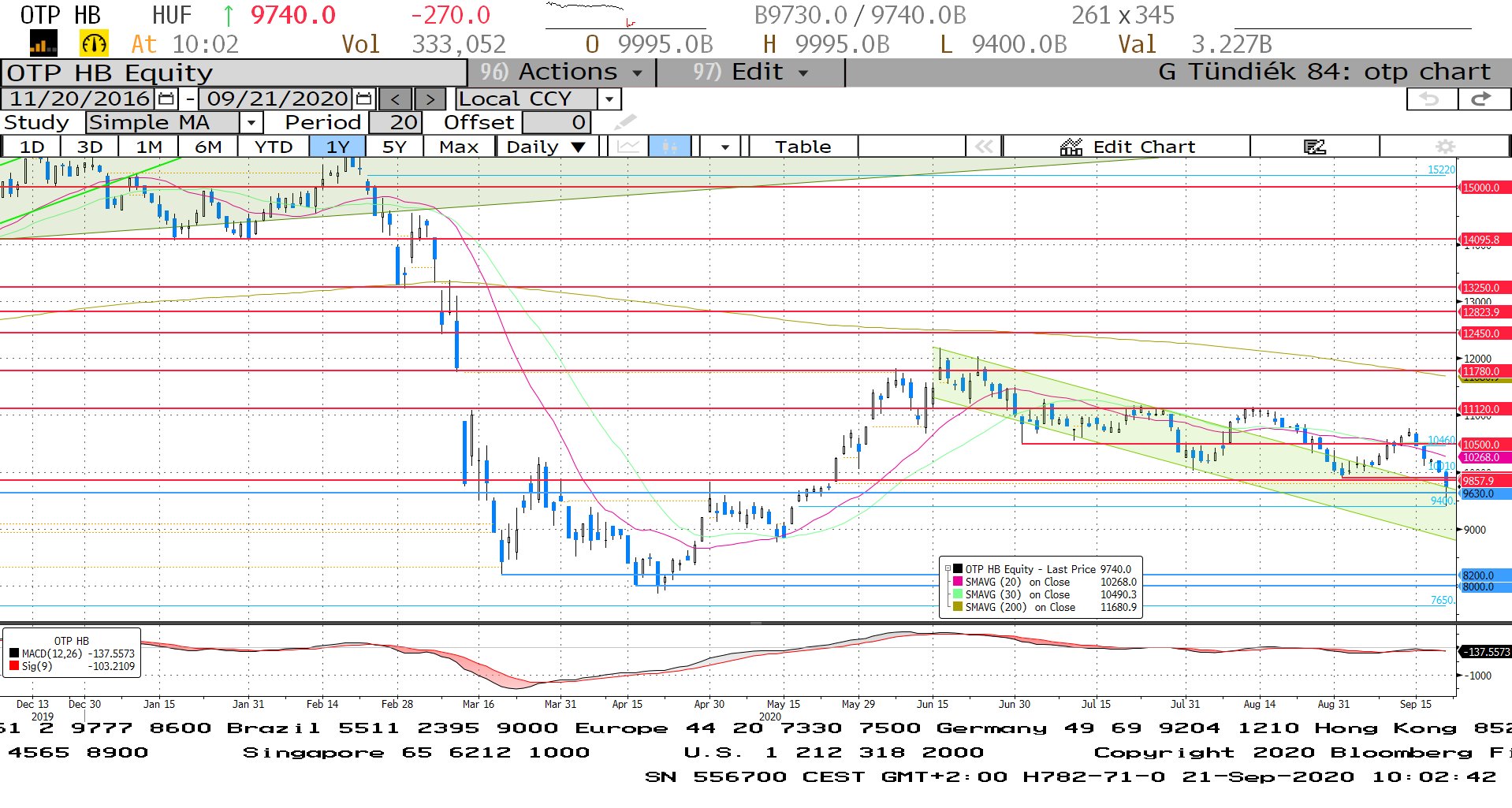Select the candlestick chart type icon
Viewport: 1512px width, 808px height.
tap(670, 147)
